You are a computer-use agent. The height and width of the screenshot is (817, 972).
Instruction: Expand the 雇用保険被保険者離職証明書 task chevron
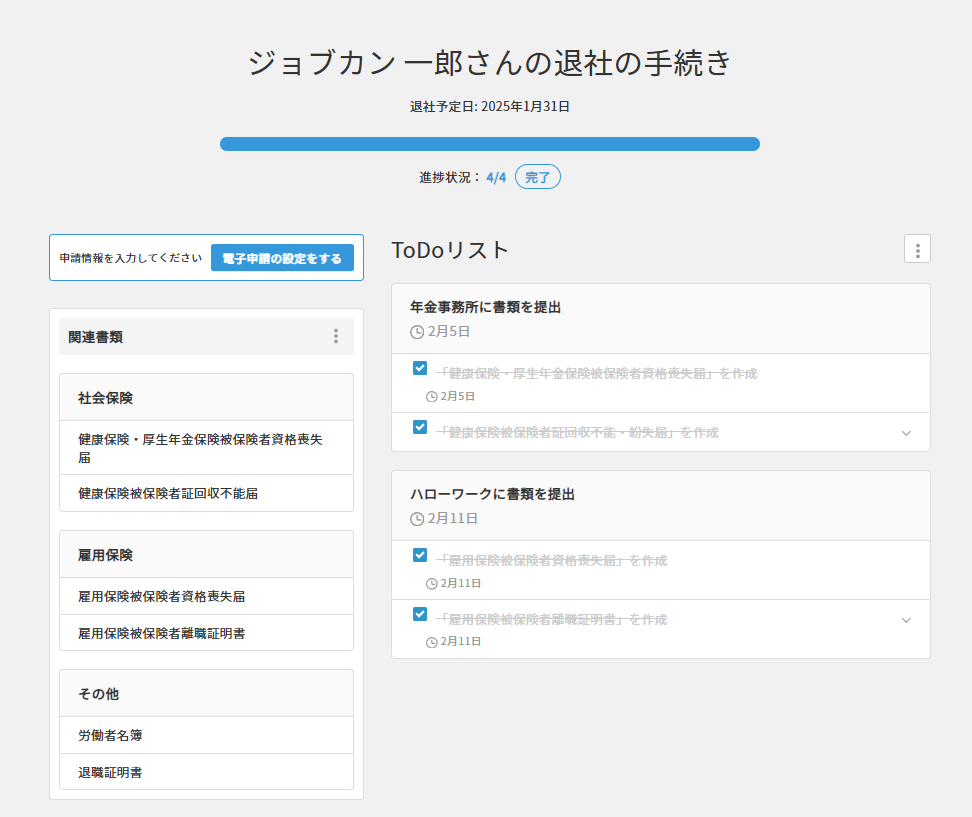click(x=906, y=620)
